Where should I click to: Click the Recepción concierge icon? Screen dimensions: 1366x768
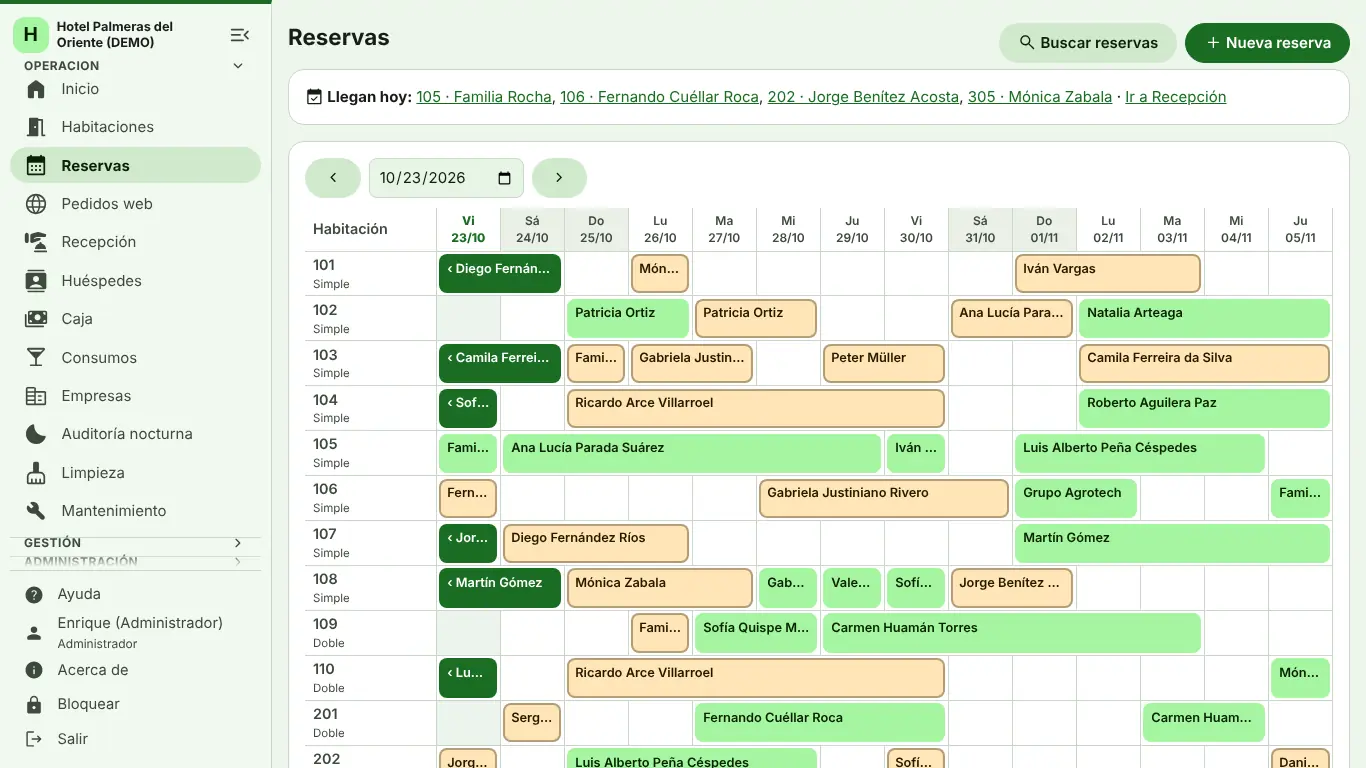tap(36, 242)
